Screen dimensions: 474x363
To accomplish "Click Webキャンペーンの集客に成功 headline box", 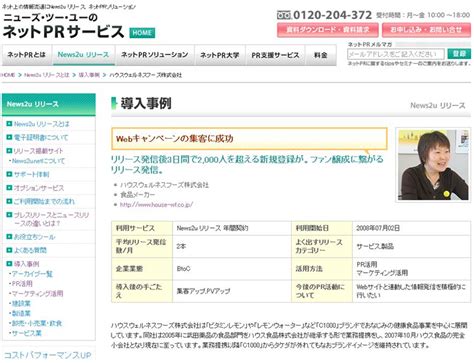I will [249, 139].
